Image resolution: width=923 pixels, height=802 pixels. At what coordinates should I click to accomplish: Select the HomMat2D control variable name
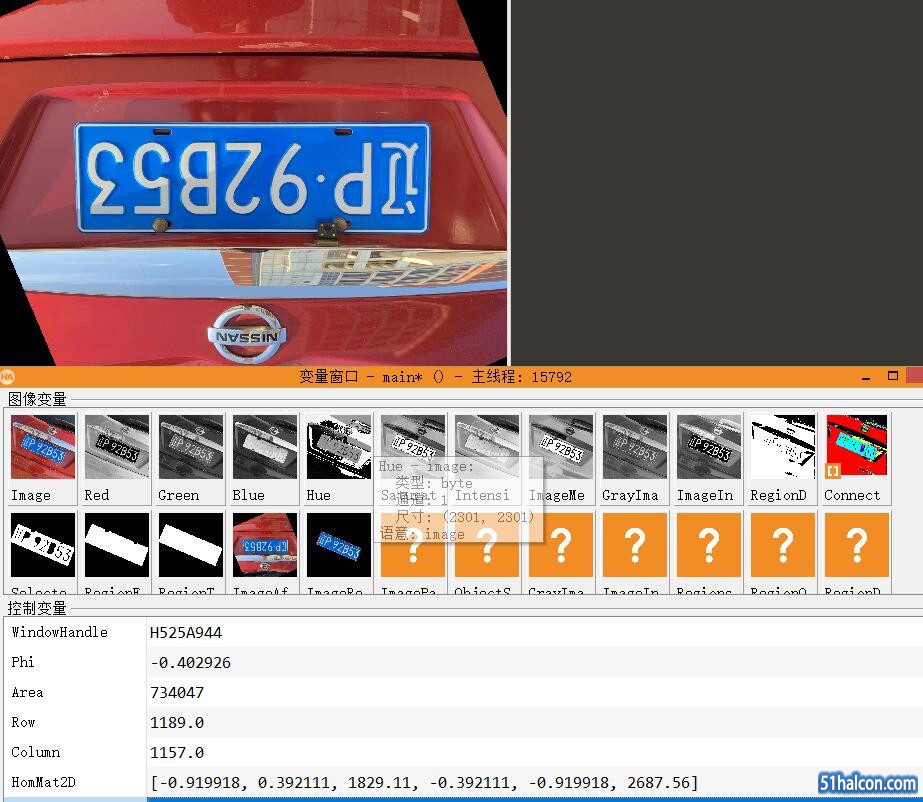[x=44, y=783]
